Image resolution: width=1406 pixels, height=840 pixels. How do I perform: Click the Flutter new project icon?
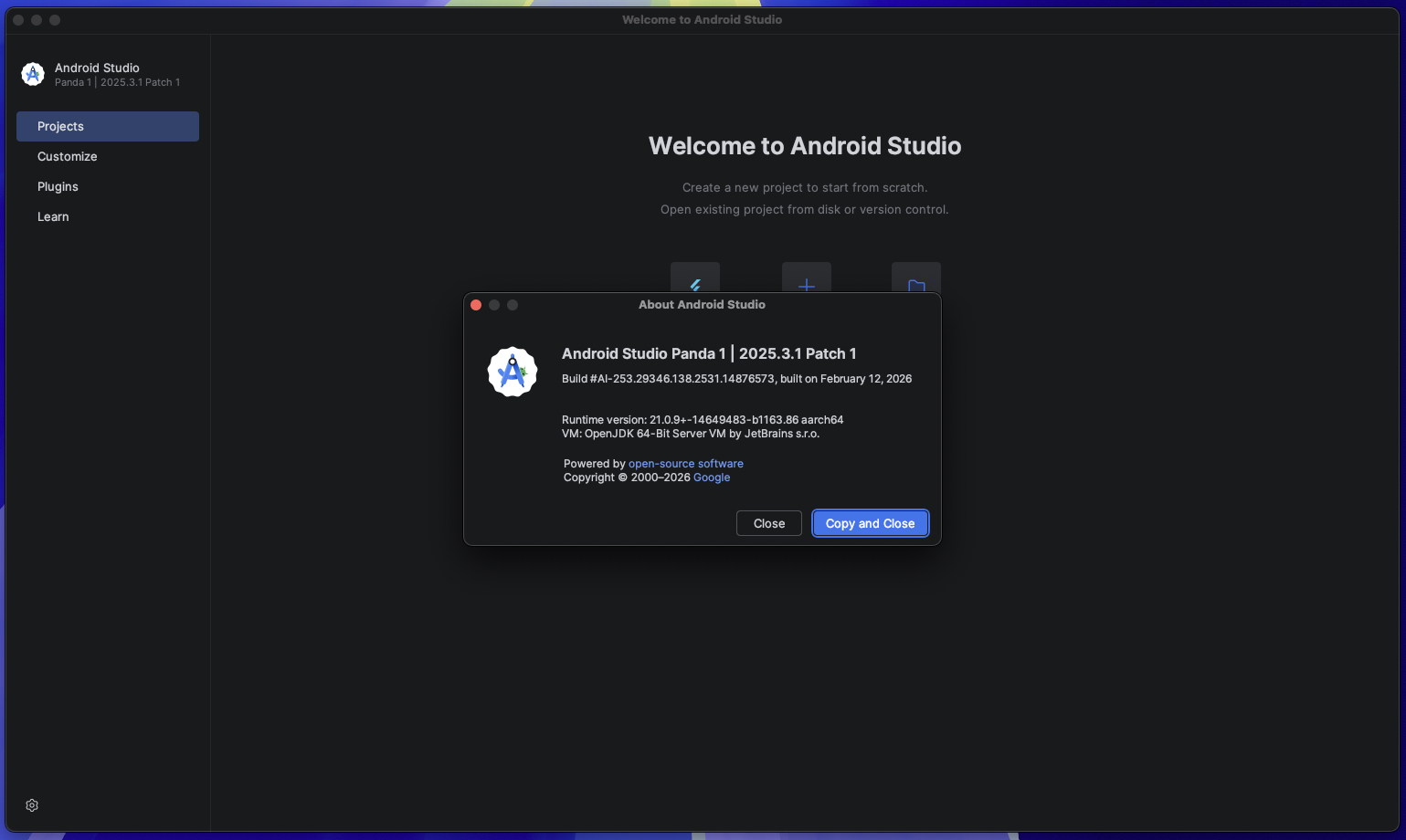(694, 278)
